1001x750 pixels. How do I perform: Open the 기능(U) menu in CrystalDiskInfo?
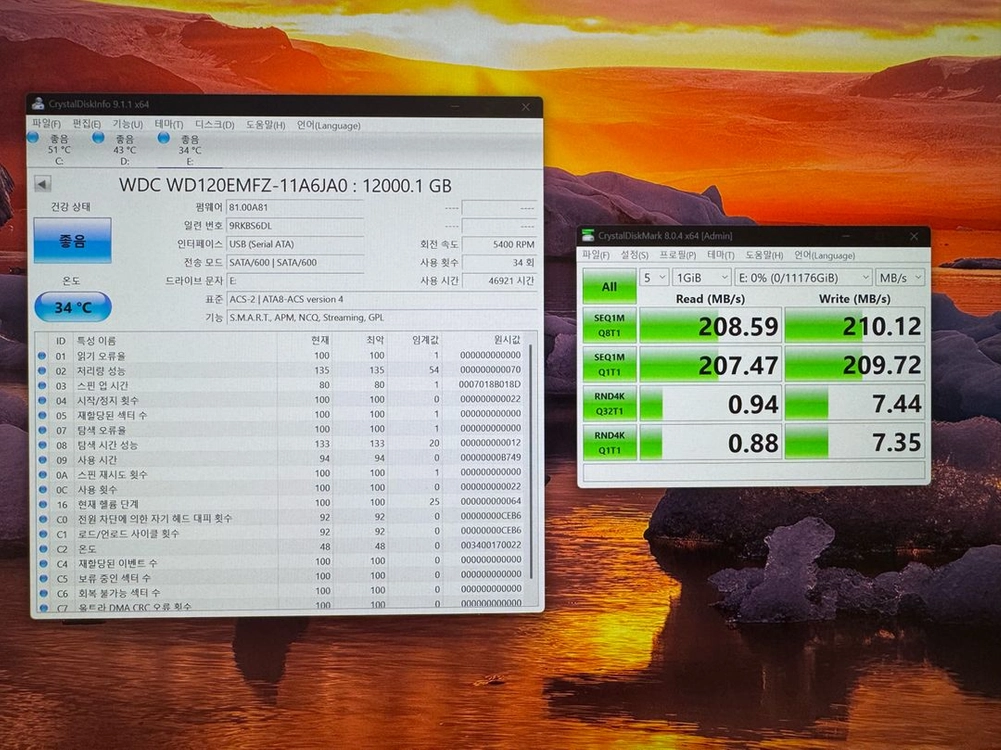pos(128,124)
